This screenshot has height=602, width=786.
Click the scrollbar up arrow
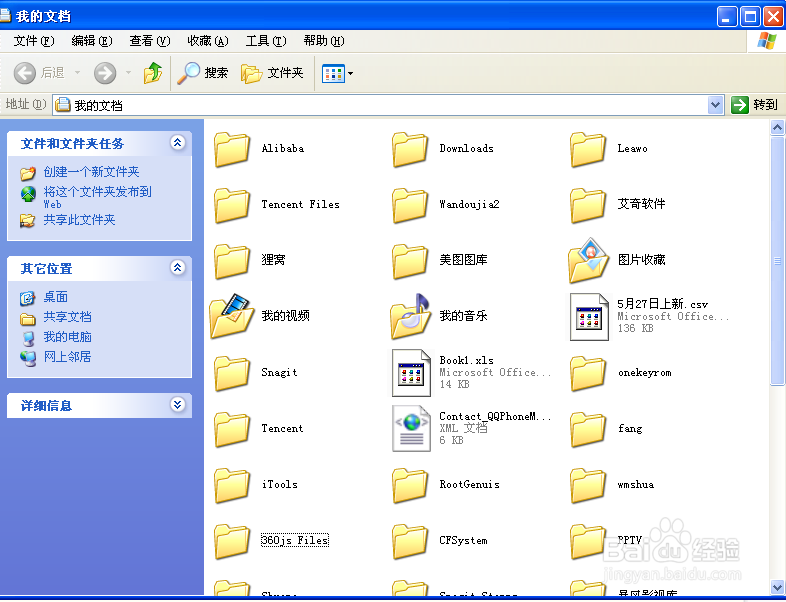(777, 128)
